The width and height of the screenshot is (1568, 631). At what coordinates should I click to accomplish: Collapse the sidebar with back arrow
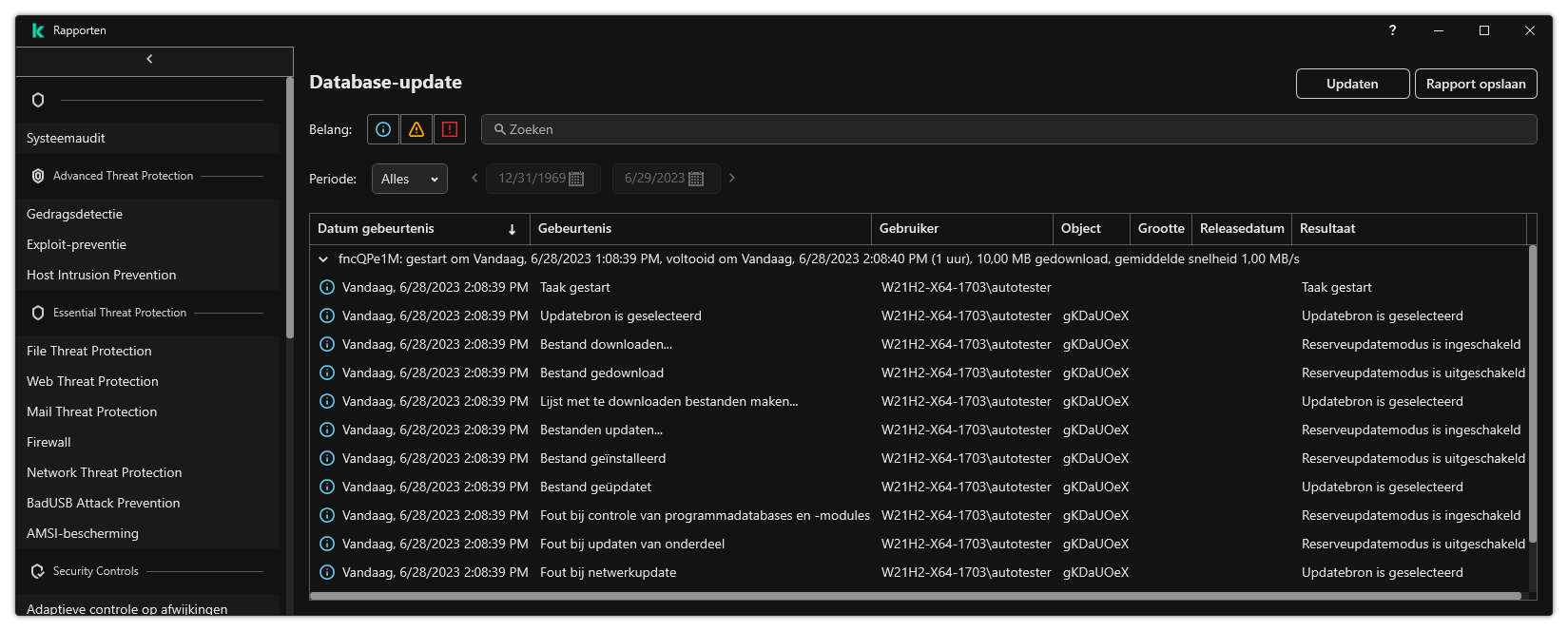pyautogui.click(x=149, y=60)
